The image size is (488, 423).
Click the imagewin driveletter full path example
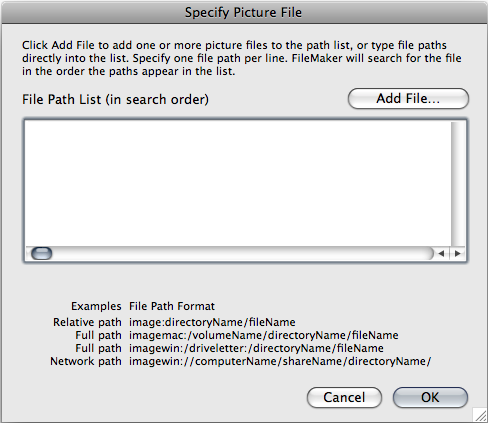256,348
